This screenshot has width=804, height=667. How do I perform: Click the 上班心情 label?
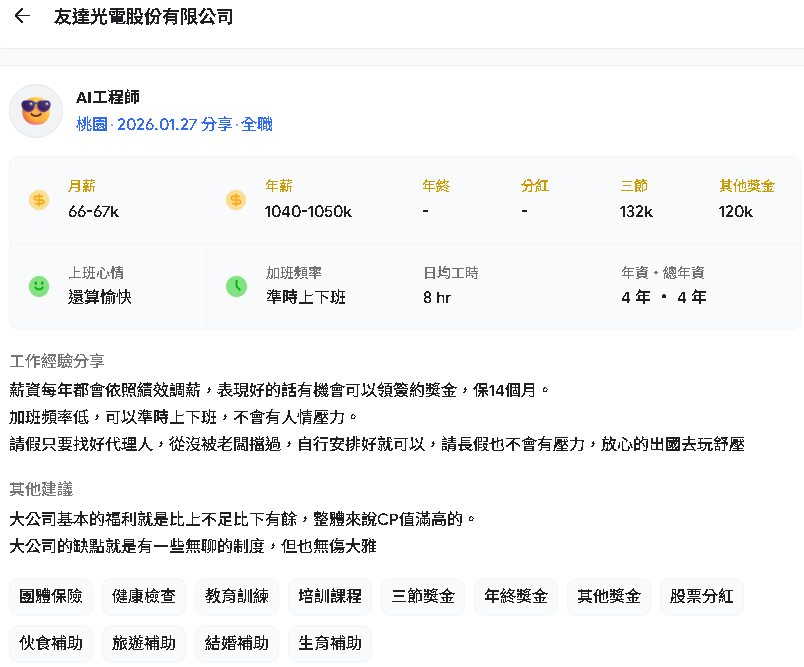[x=96, y=273]
